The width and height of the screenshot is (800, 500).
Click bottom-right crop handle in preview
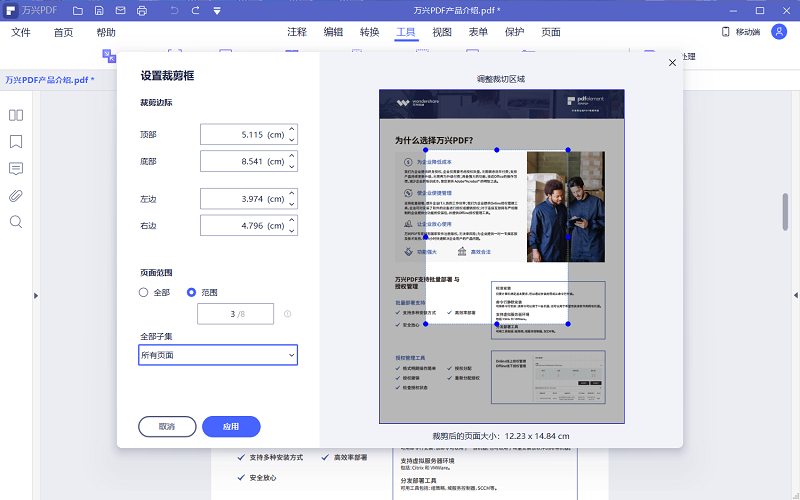pos(568,324)
